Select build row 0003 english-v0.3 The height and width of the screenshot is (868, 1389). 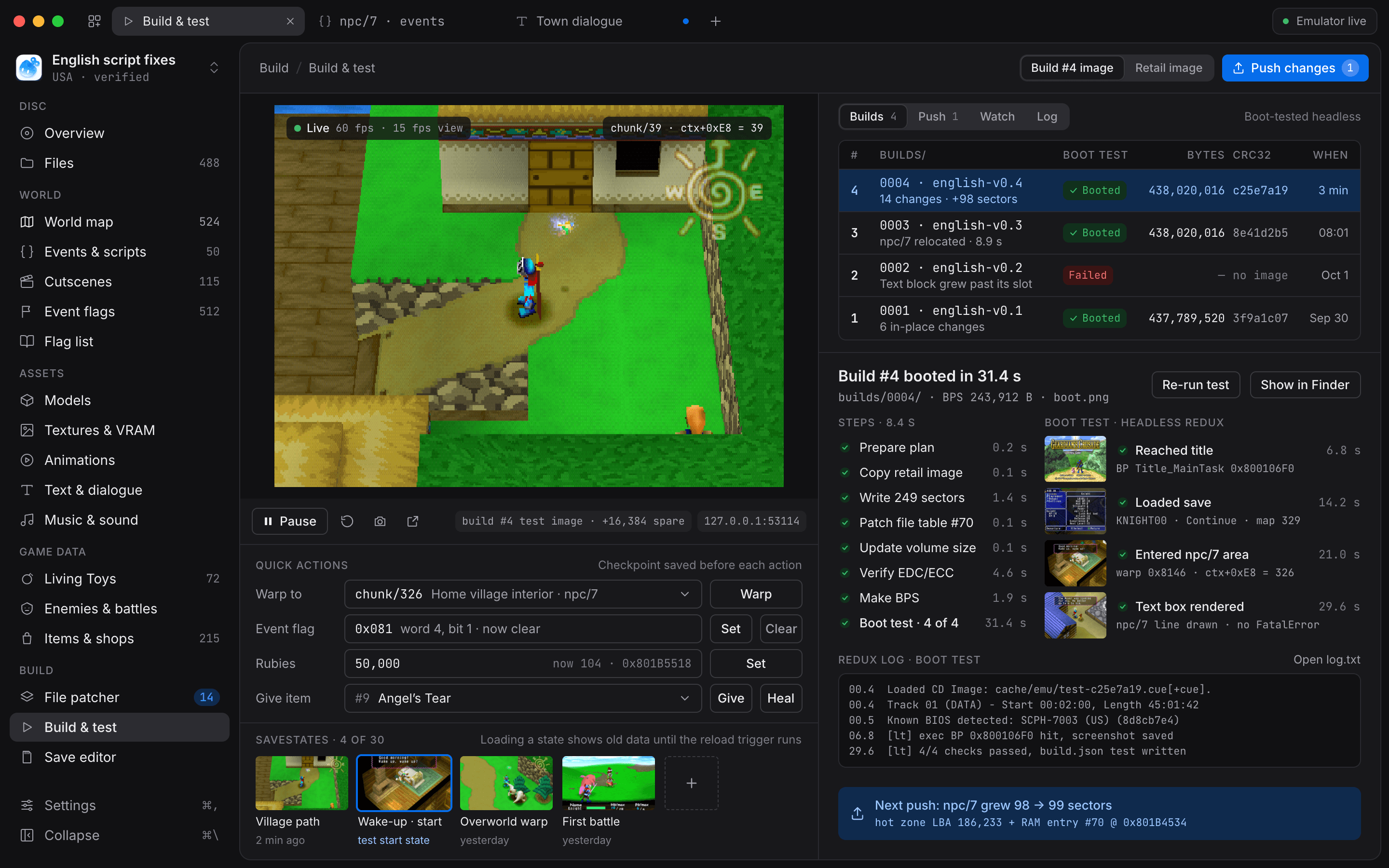coord(1099,233)
